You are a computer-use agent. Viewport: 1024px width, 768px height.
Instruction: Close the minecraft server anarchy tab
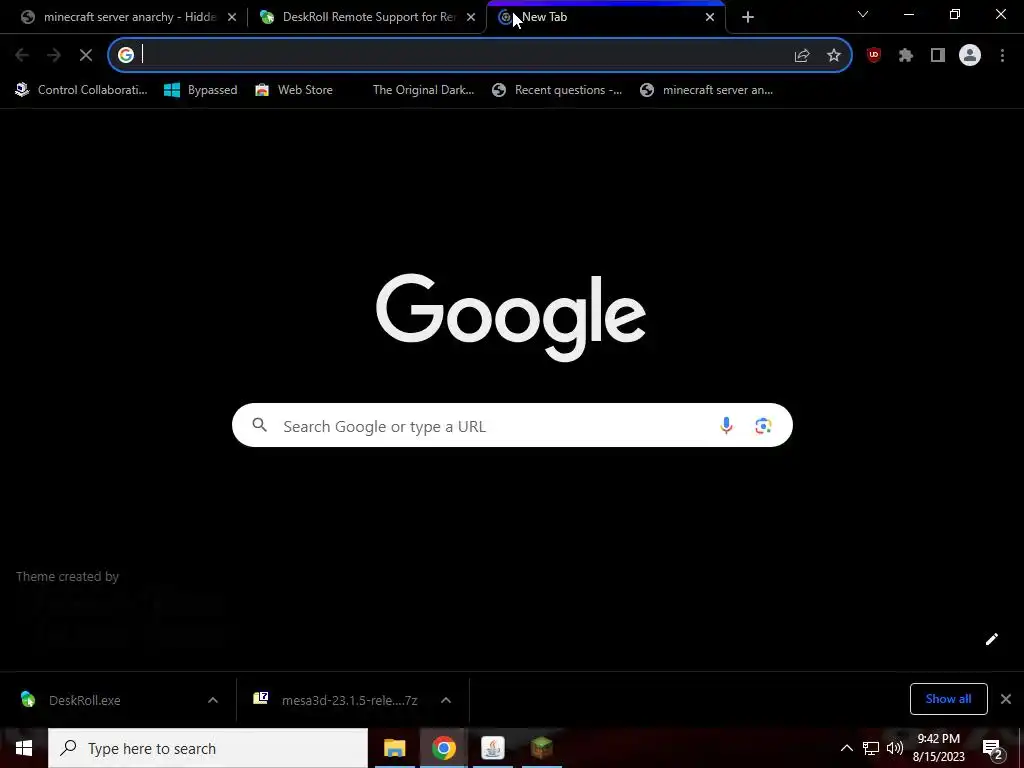click(232, 17)
